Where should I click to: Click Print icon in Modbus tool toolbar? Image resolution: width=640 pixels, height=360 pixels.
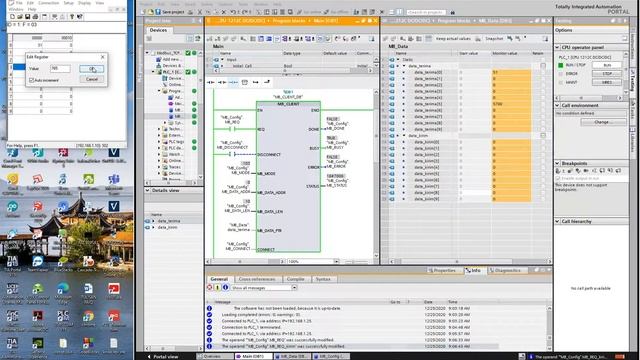click(x=35, y=17)
